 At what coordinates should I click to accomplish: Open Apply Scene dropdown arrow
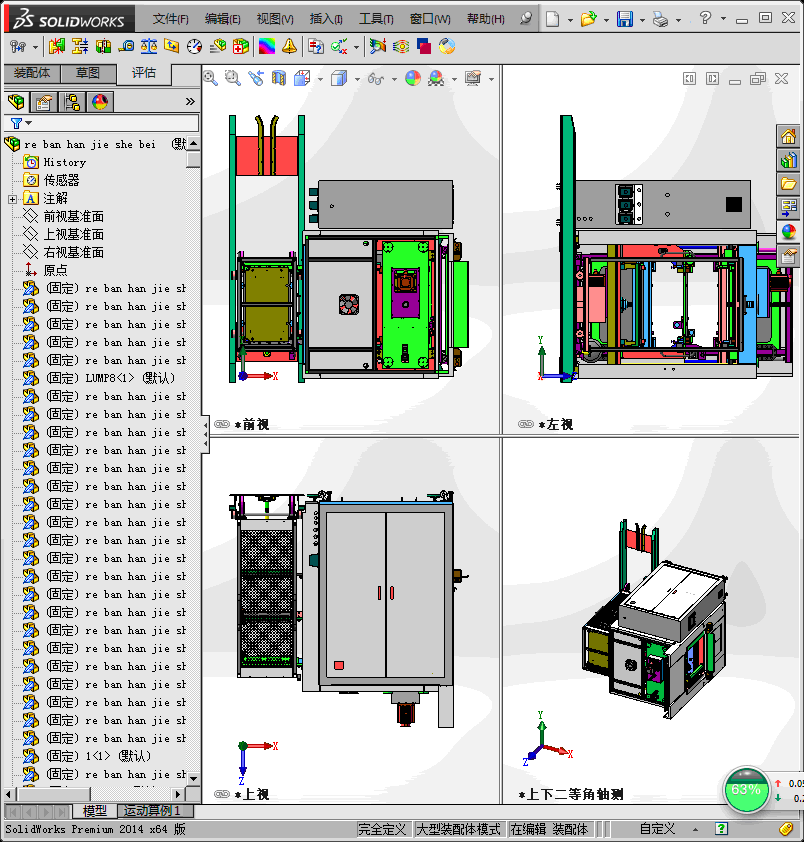(x=454, y=79)
